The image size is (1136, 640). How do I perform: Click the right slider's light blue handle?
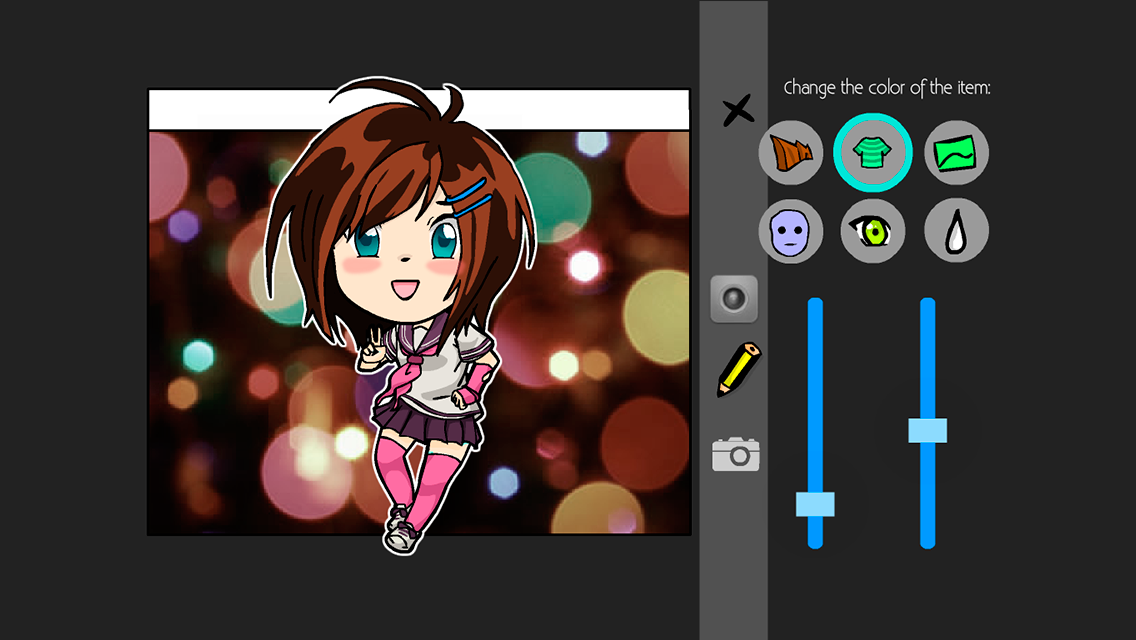pyautogui.click(x=927, y=431)
